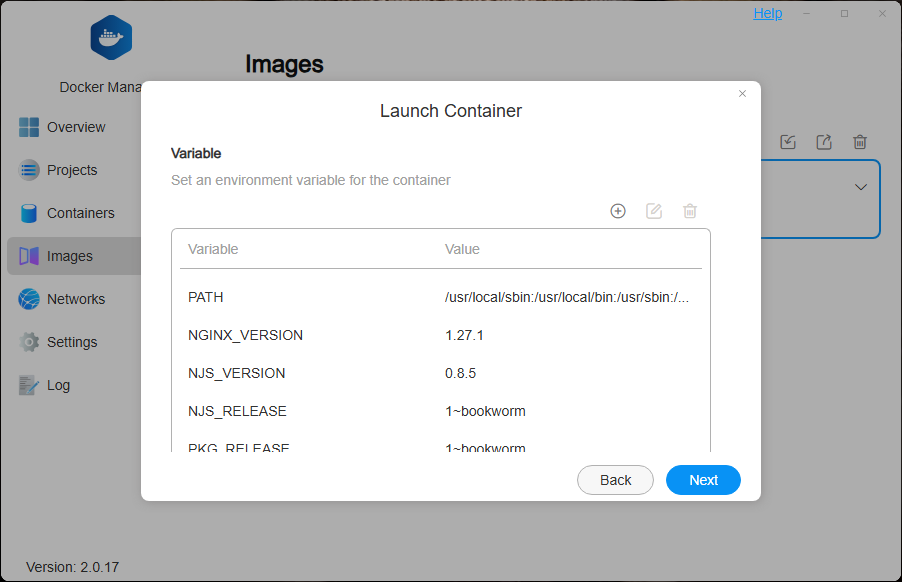The height and width of the screenshot is (582, 902).
Task: Expand the selected image row details
Action: pyautogui.click(x=859, y=187)
